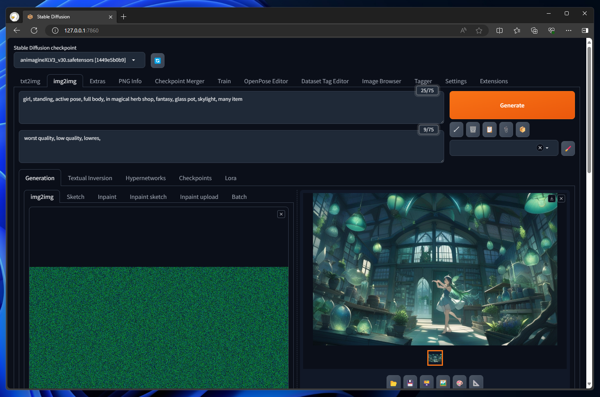Open the browser essentials heart icon
600x397 pixels.
click(551, 31)
